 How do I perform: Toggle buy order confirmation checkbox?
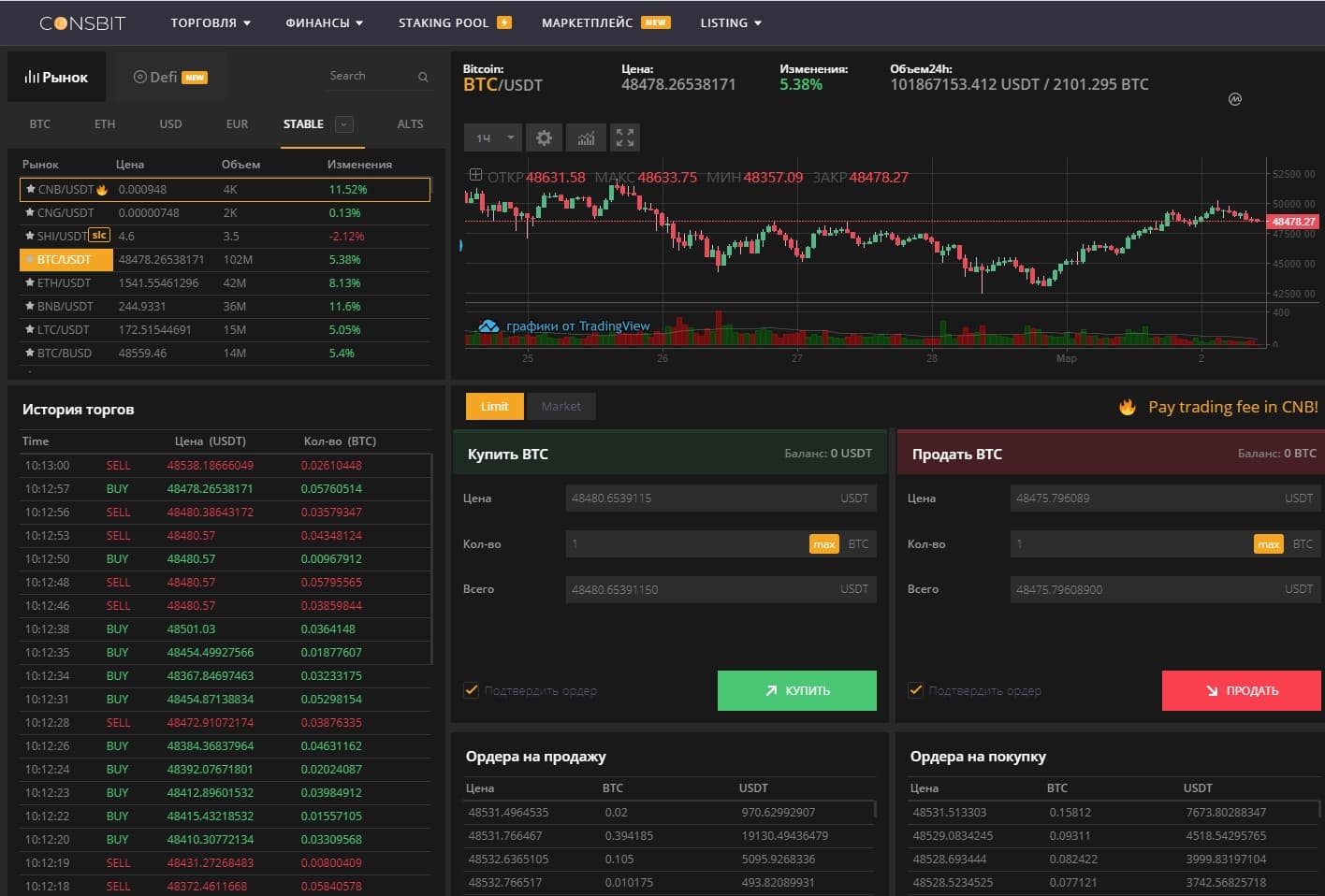472,690
